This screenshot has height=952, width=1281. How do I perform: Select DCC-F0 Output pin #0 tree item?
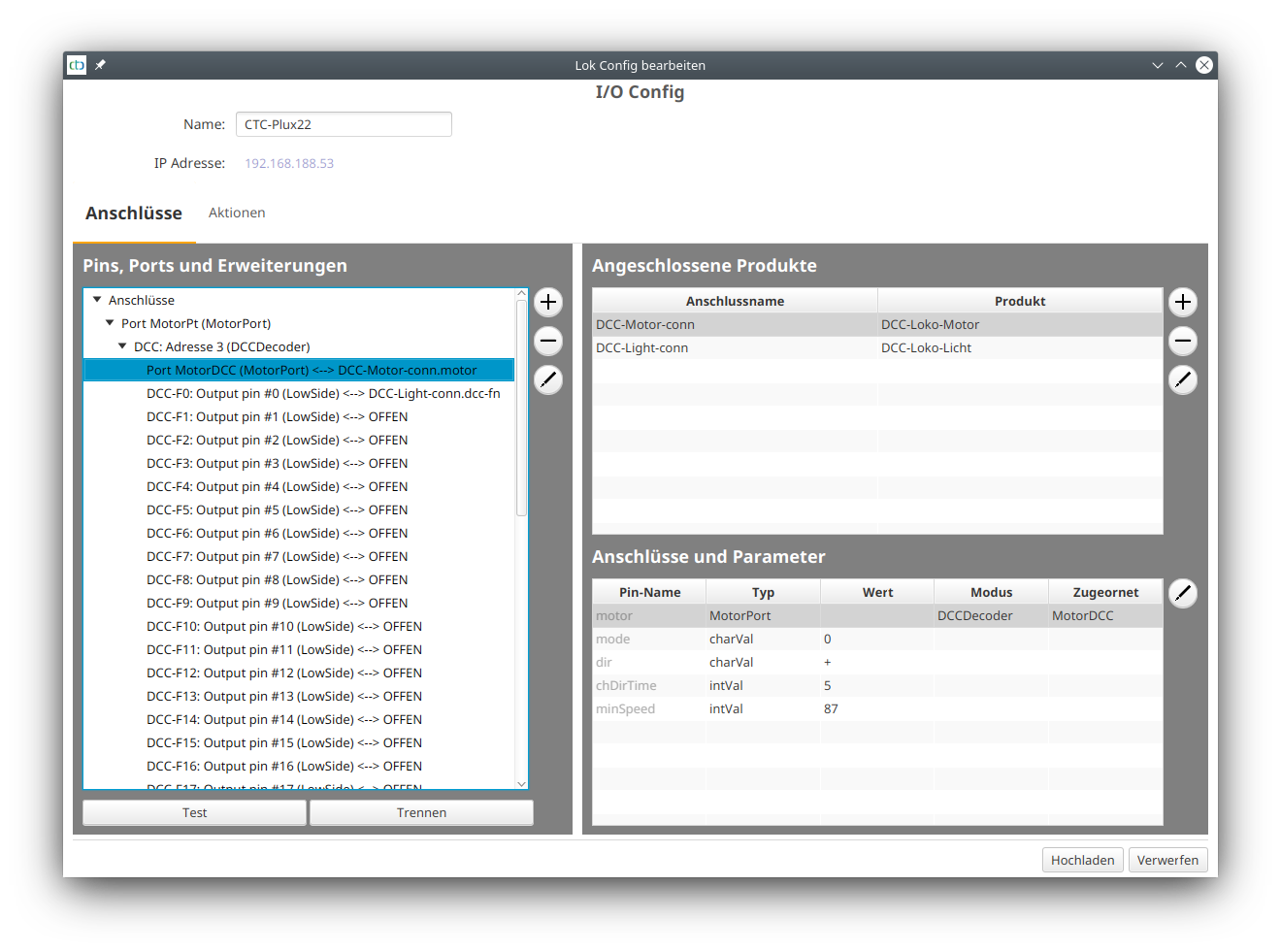point(323,393)
